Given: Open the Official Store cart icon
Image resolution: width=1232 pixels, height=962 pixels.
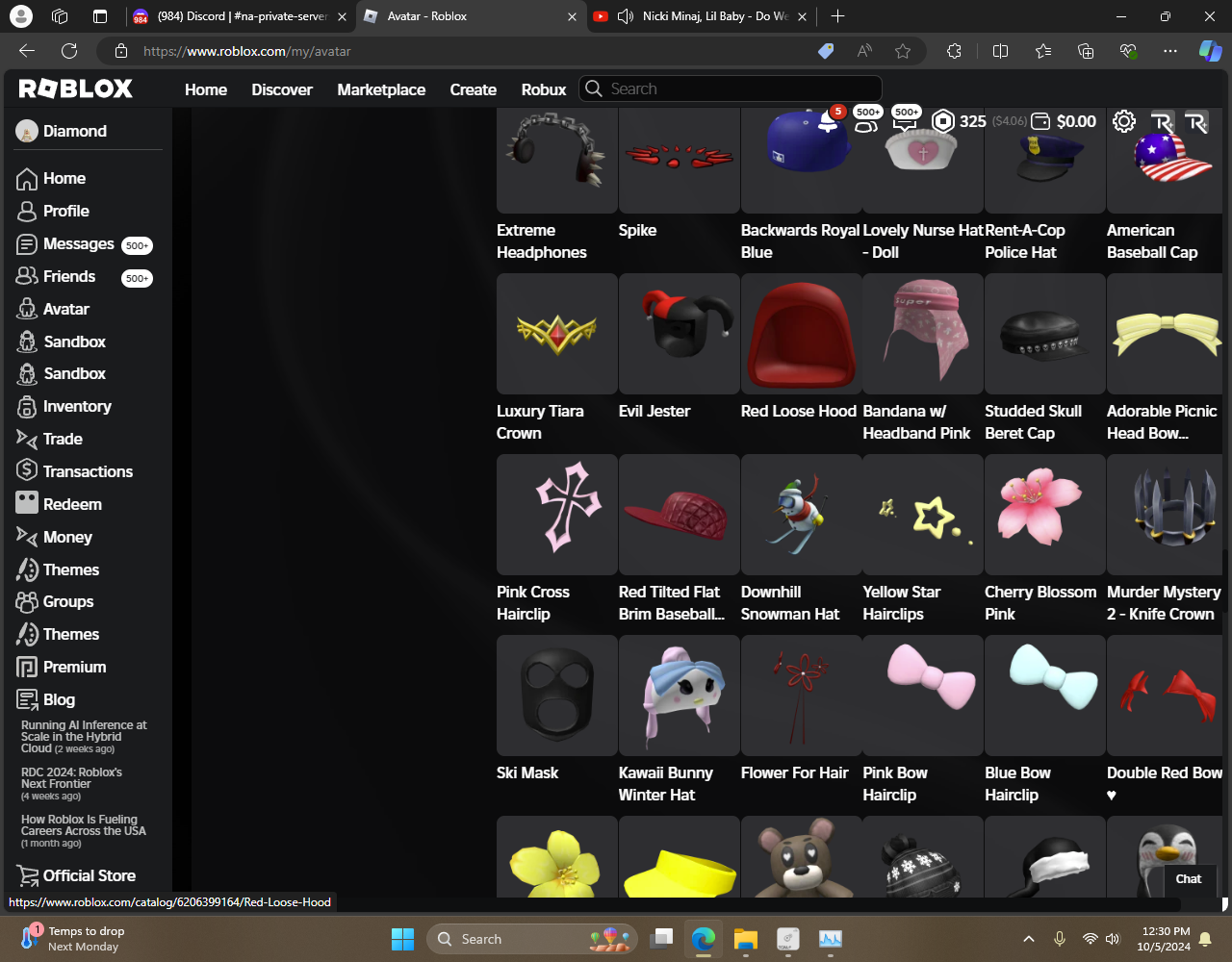Looking at the screenshot, I should click(x=27, y=875).
